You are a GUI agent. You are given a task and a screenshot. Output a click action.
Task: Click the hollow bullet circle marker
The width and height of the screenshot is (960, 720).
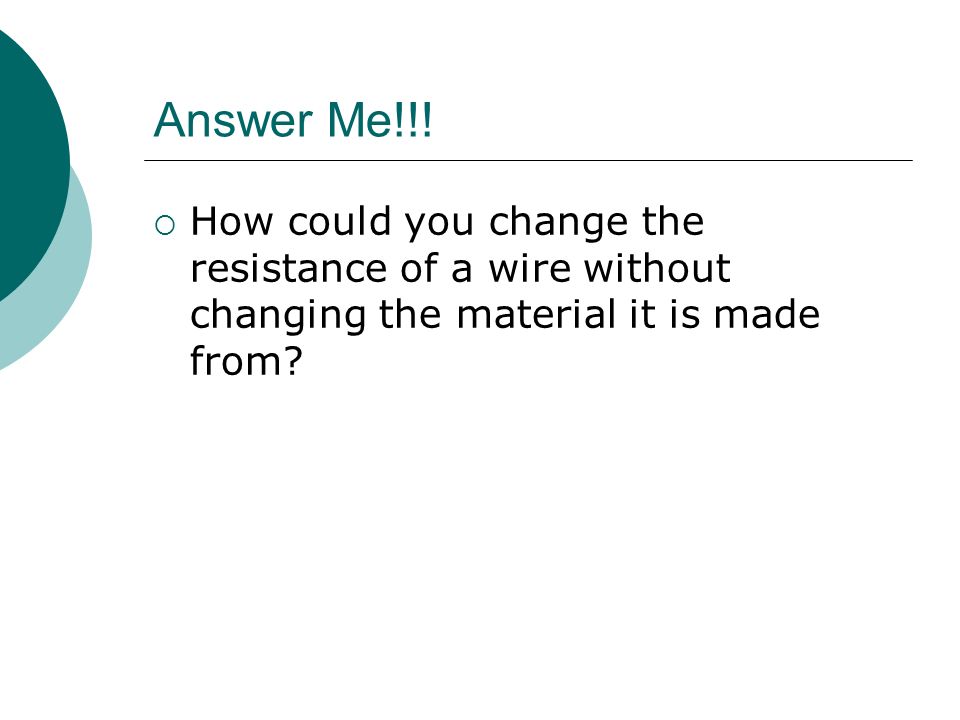pyautogui.click(x=165, y=226)
